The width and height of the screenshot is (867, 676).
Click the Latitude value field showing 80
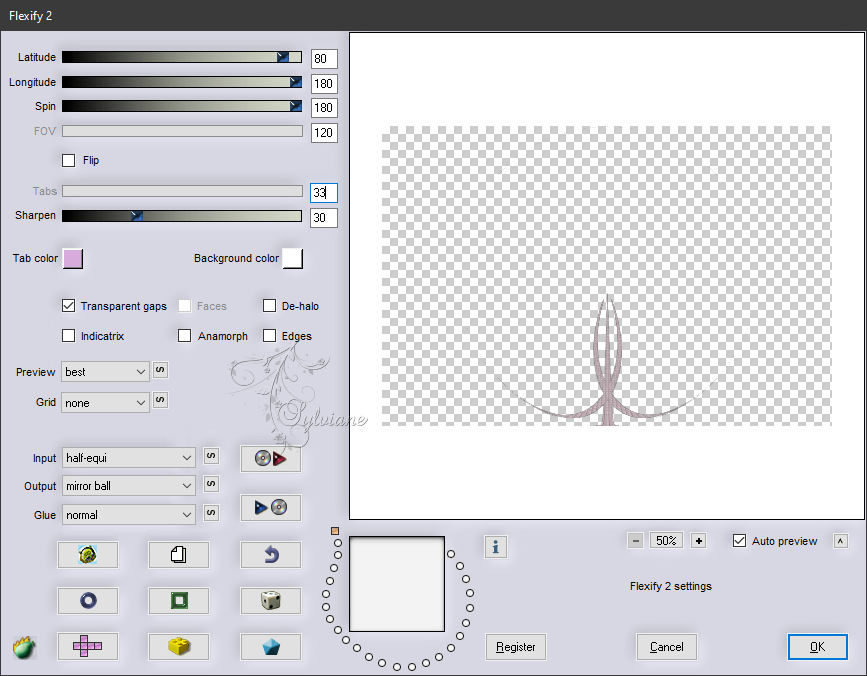click(324, 59)
